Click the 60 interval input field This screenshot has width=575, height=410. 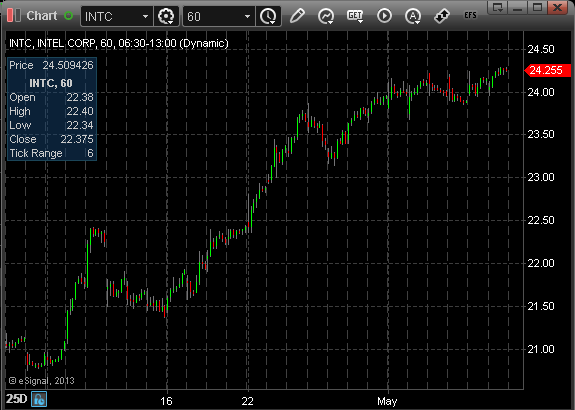(x=213, y=17)
